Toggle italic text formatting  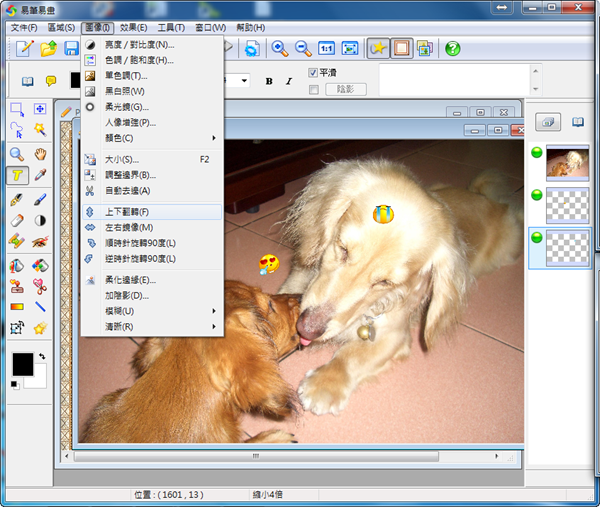click(289, 81)
